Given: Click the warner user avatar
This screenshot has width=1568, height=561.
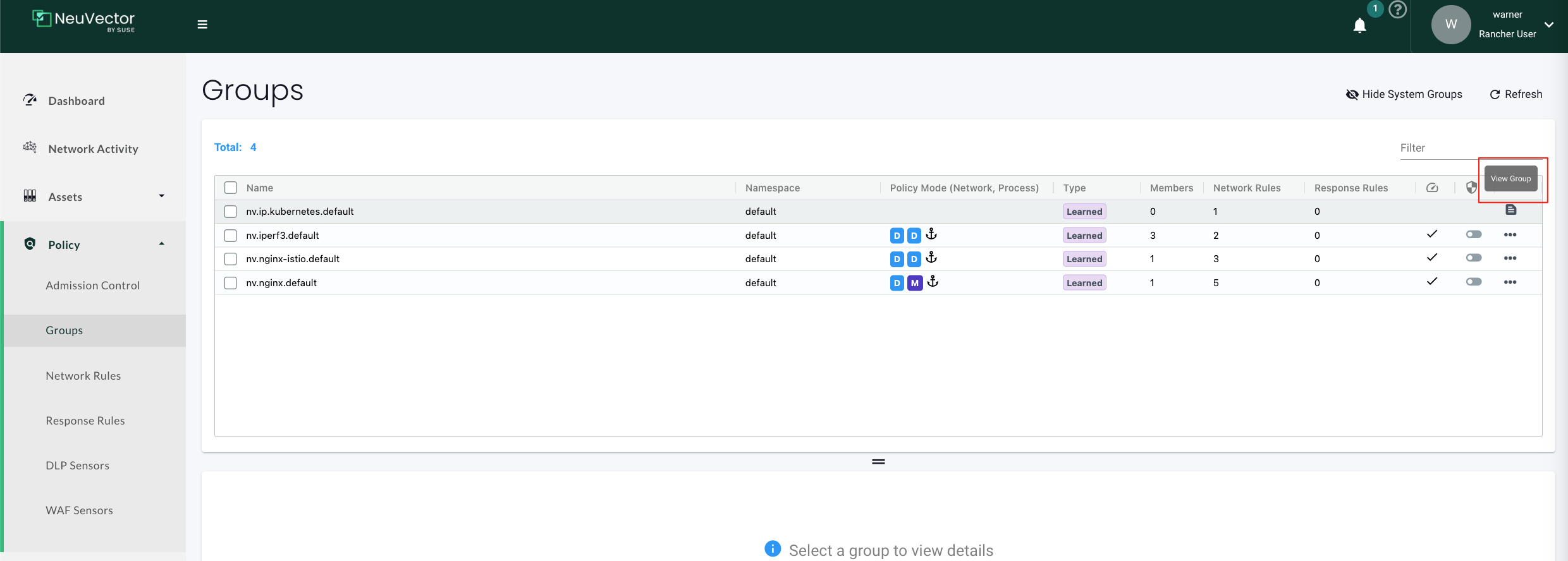Looking at the screenshot, I should tap(1450, 25).
